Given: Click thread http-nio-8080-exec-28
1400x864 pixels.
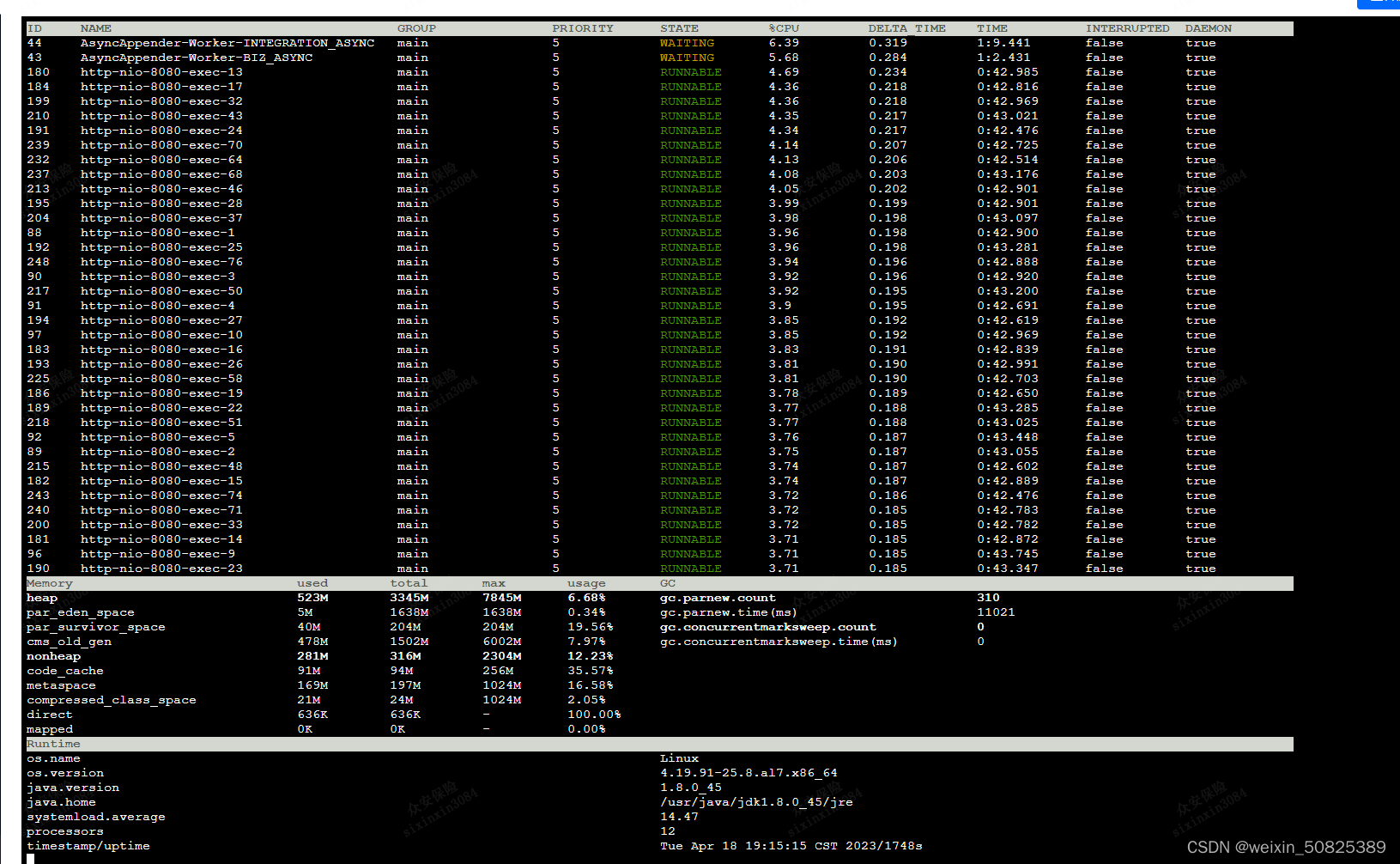Looking at the screenshot, I should [x=161, y=204].
